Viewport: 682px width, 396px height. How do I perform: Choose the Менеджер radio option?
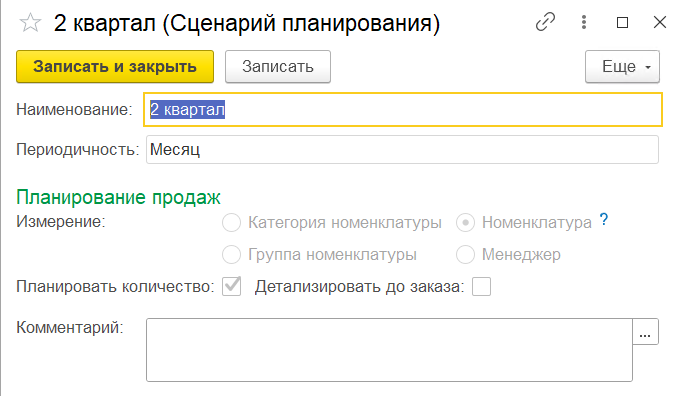465,255
